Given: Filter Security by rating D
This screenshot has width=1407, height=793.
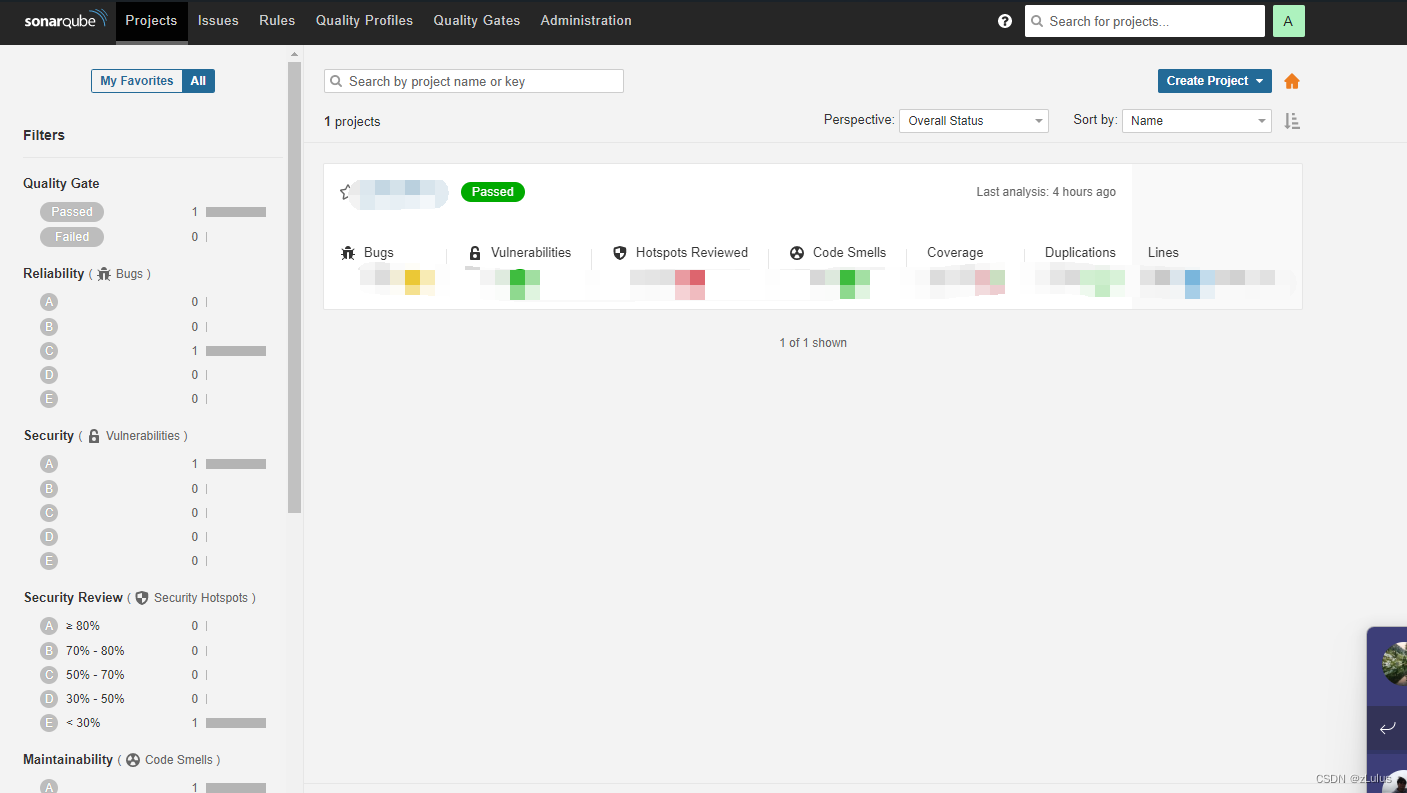Looking at the screenshot, I should pos(49,537).
